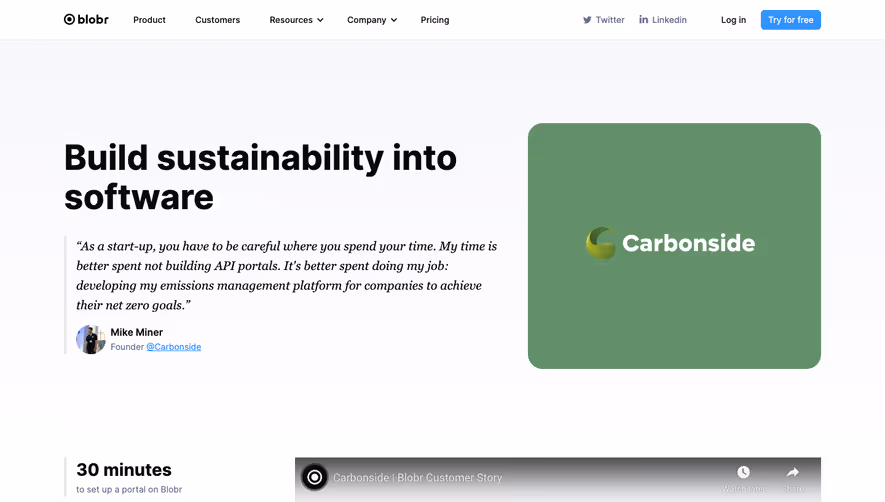Click Mike Miner's avatar photo
The height and width of the screenshot is (502, 885).
click(91, 339)
